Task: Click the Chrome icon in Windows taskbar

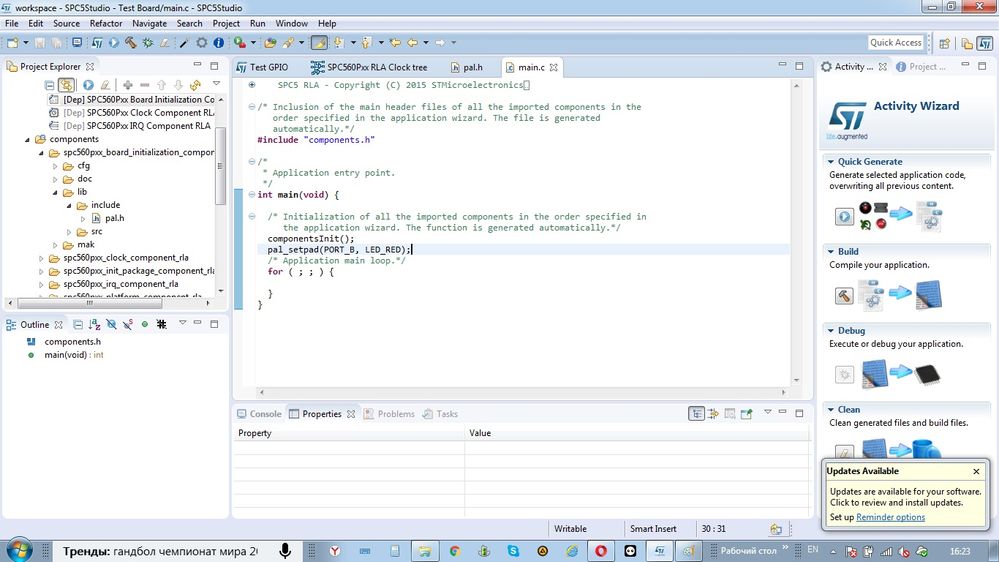Action: tap(455, 551)
